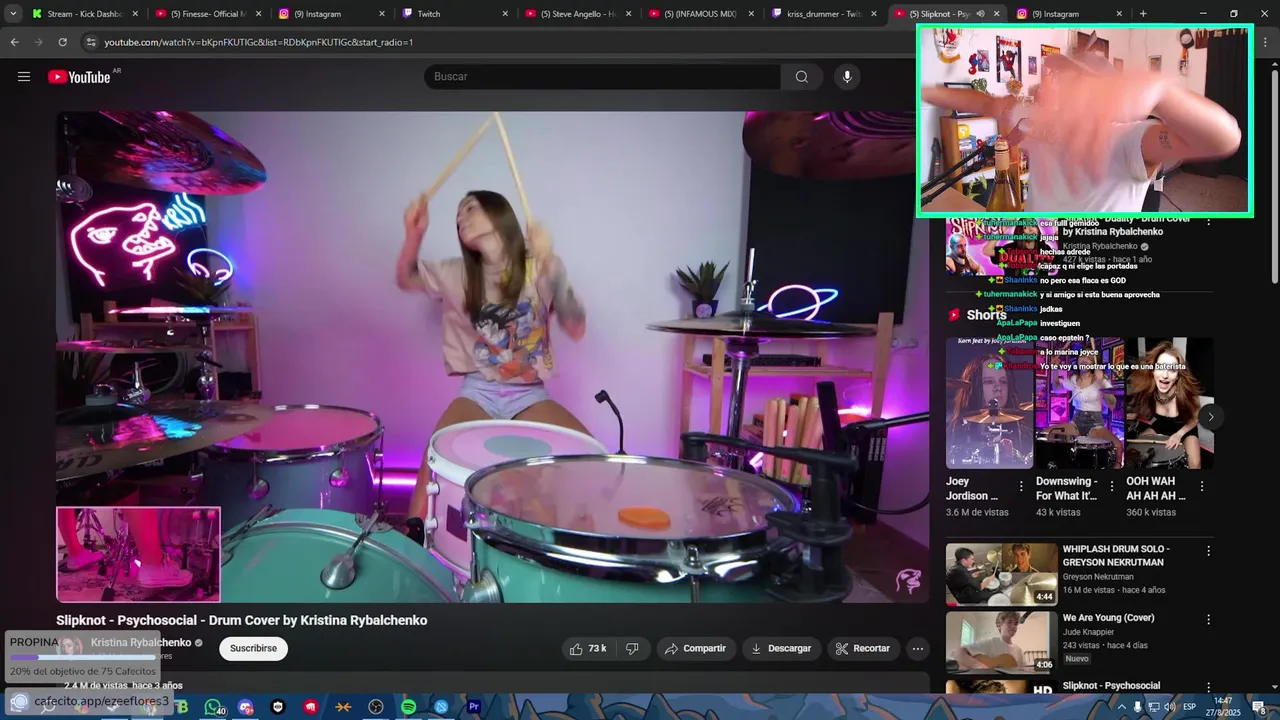Screen dimensions: 1280x720
Task: Open the red fist app in taskbar
Action: point(311,707)
